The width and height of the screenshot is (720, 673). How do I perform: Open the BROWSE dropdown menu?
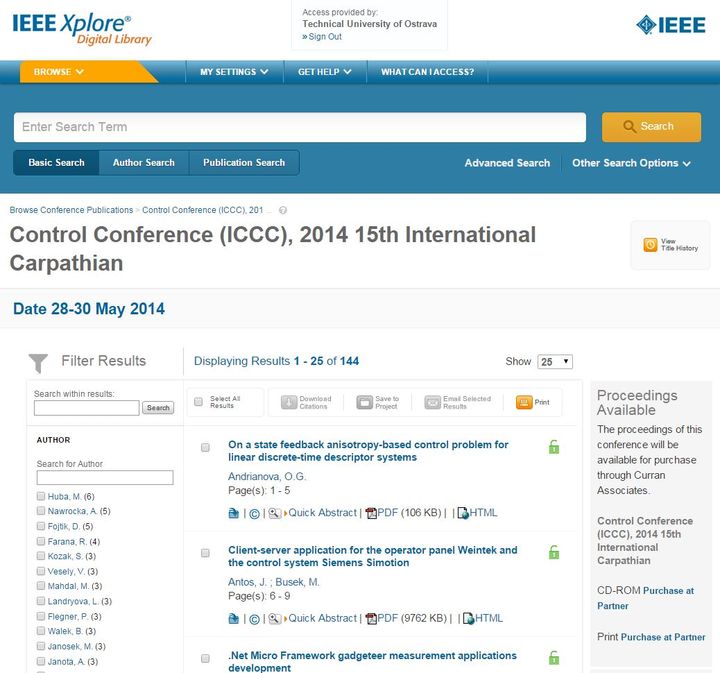59,72
